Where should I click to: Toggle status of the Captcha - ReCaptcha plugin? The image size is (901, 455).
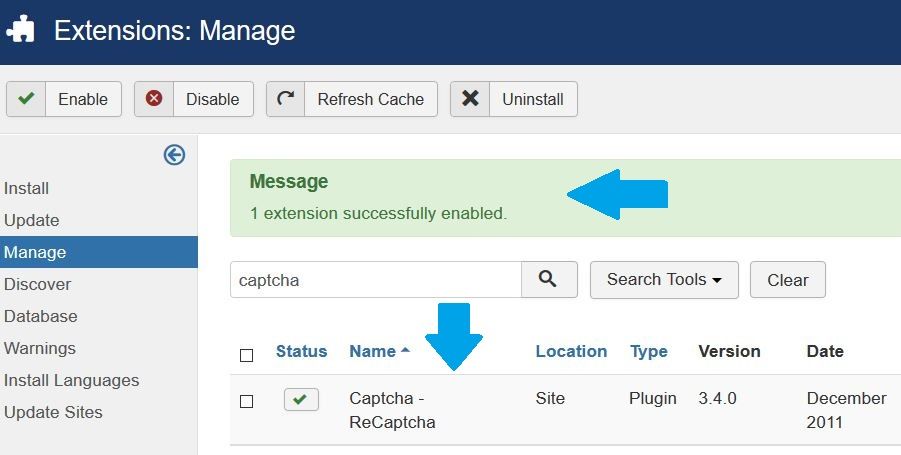point(301,399)
